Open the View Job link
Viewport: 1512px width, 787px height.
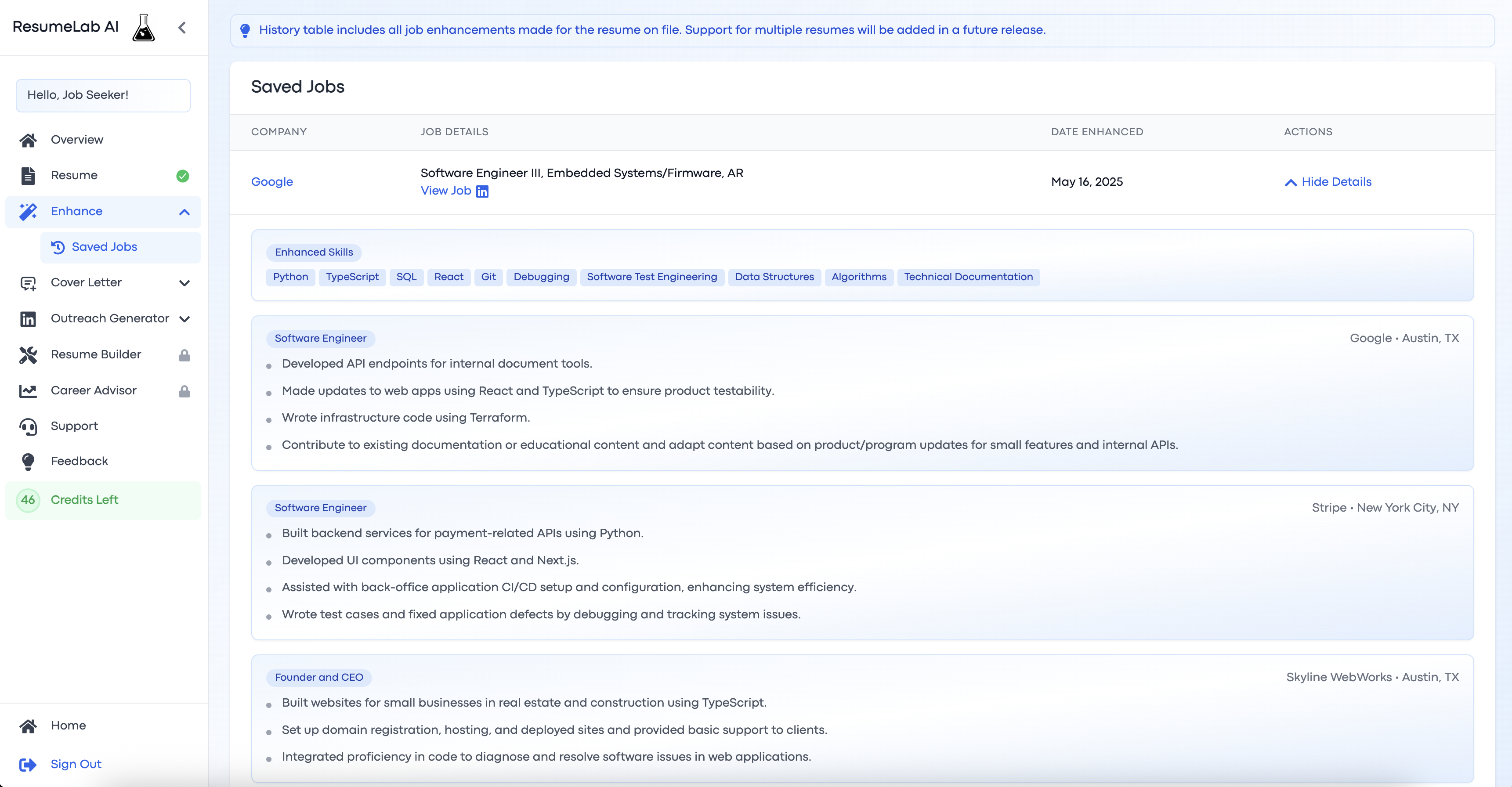click(x=445, y=191)
